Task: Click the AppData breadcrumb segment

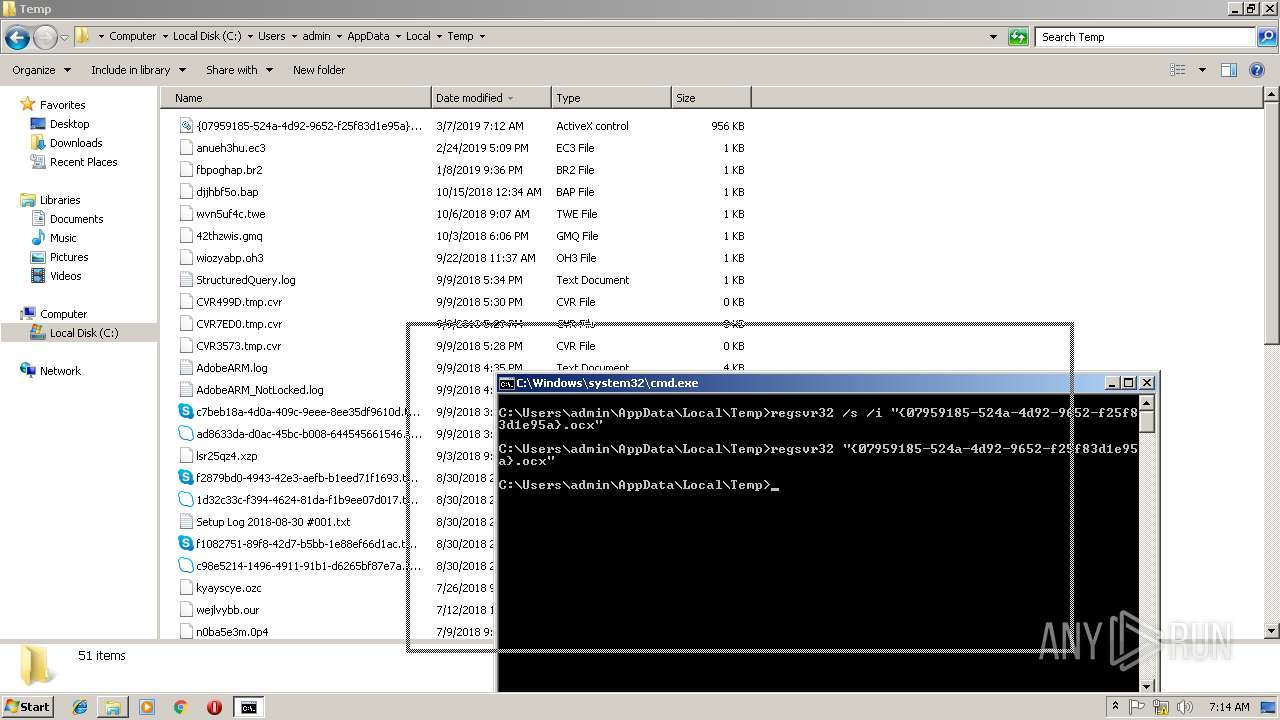Action: pos(368,36)
